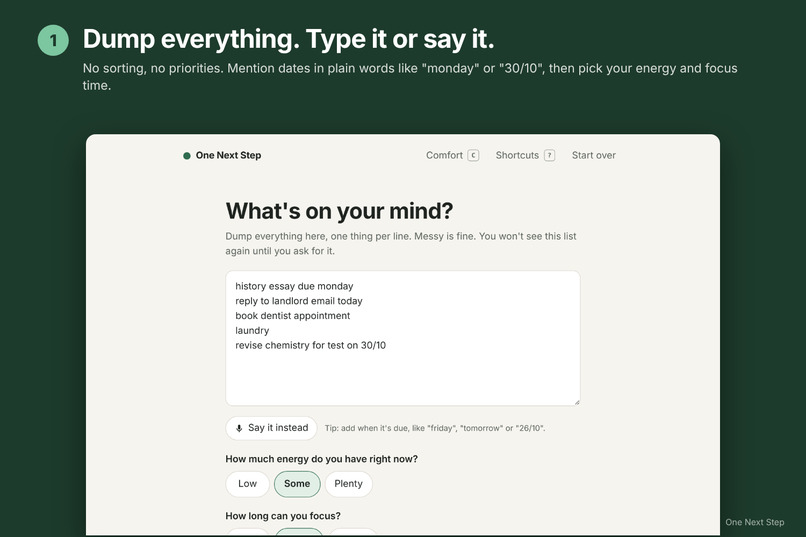Screen dimensions: 806x537
Task: Click the One Next Step logo
Action: tap(222, 155)
